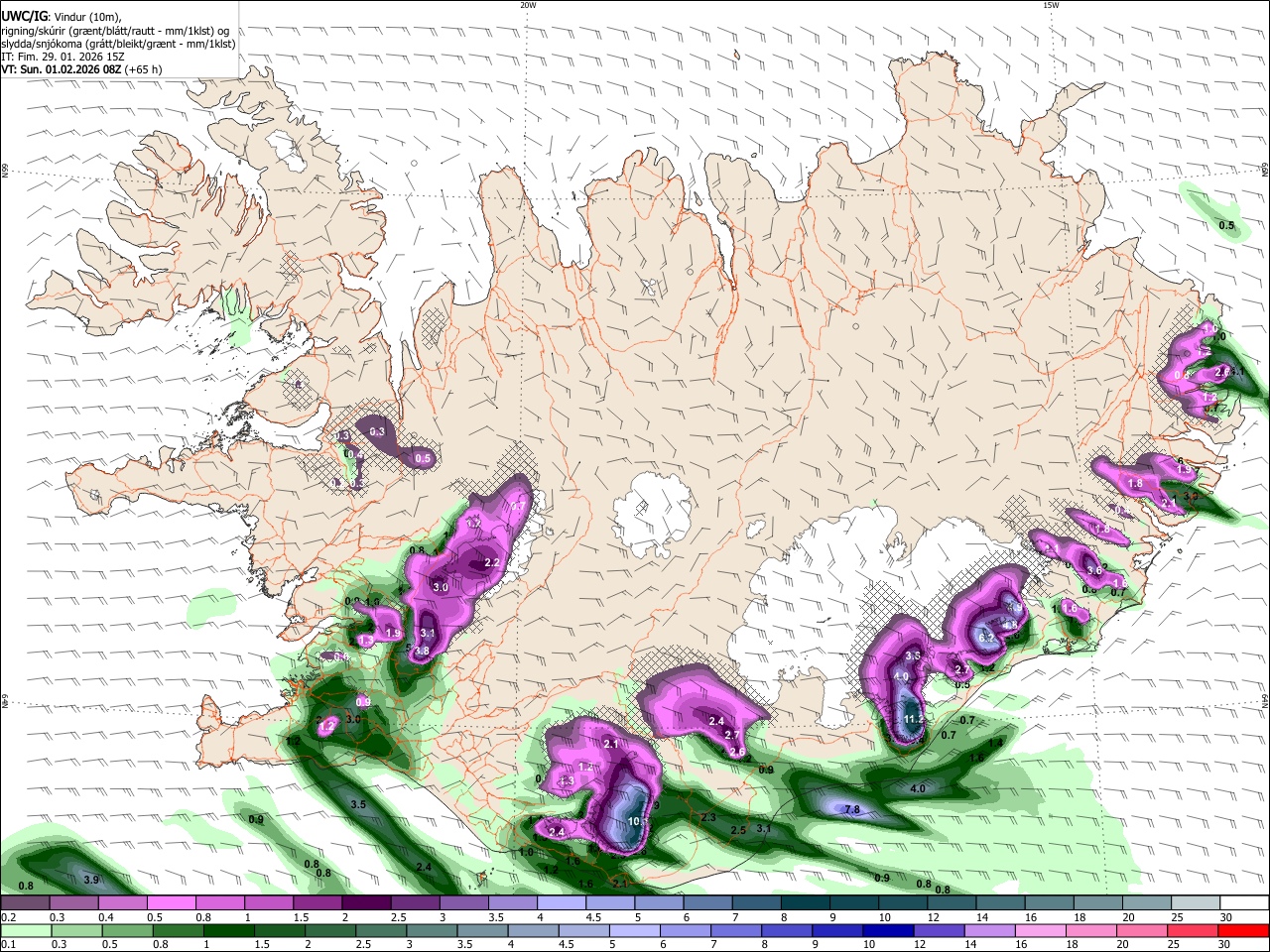Image resolution: width=1270 pixels, height=952 pixels.
Task: Click the 3.8 value in the western snow band
Action: pos(422,652)
